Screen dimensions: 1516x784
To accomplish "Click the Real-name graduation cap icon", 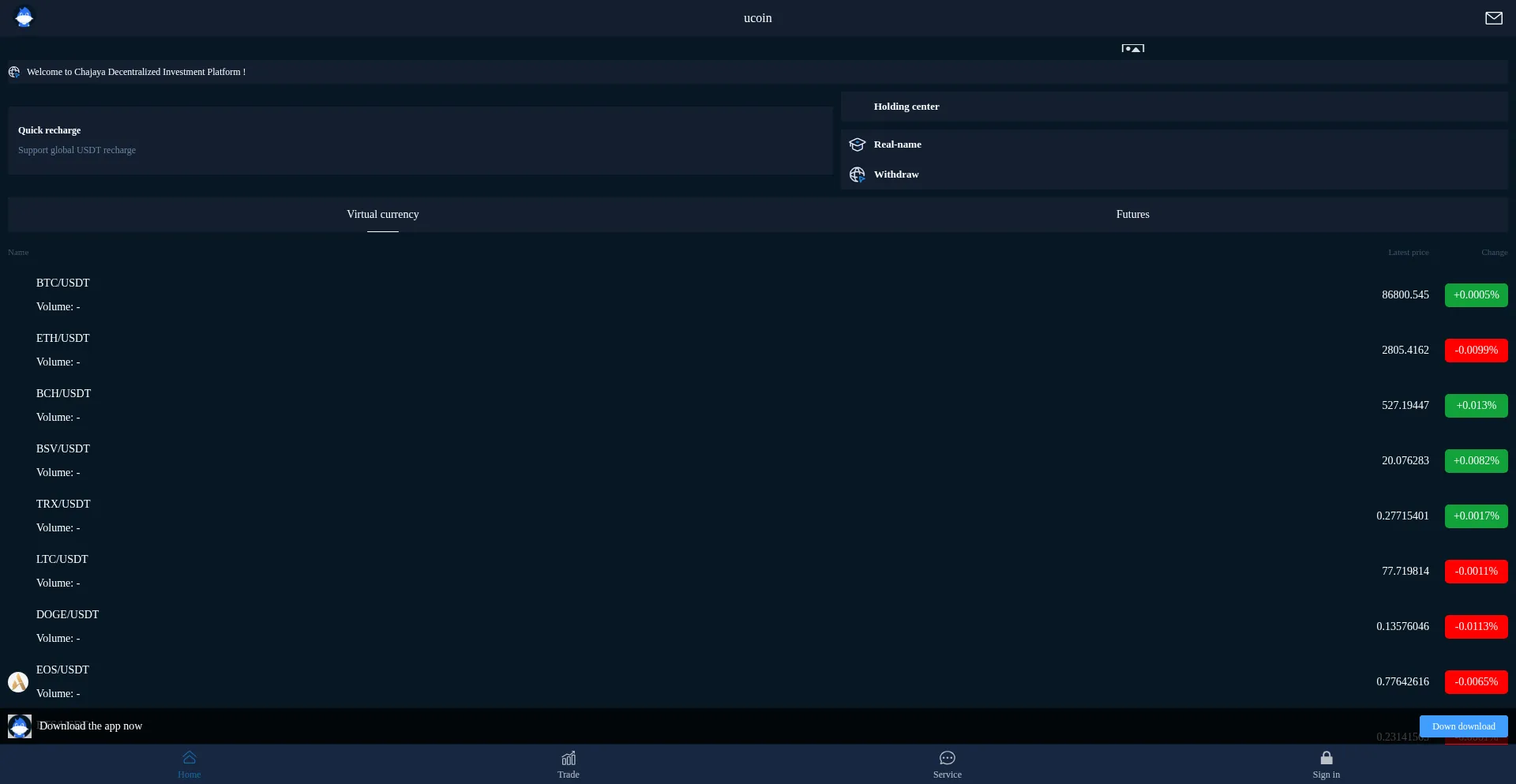I will click(x=857, y=144).
